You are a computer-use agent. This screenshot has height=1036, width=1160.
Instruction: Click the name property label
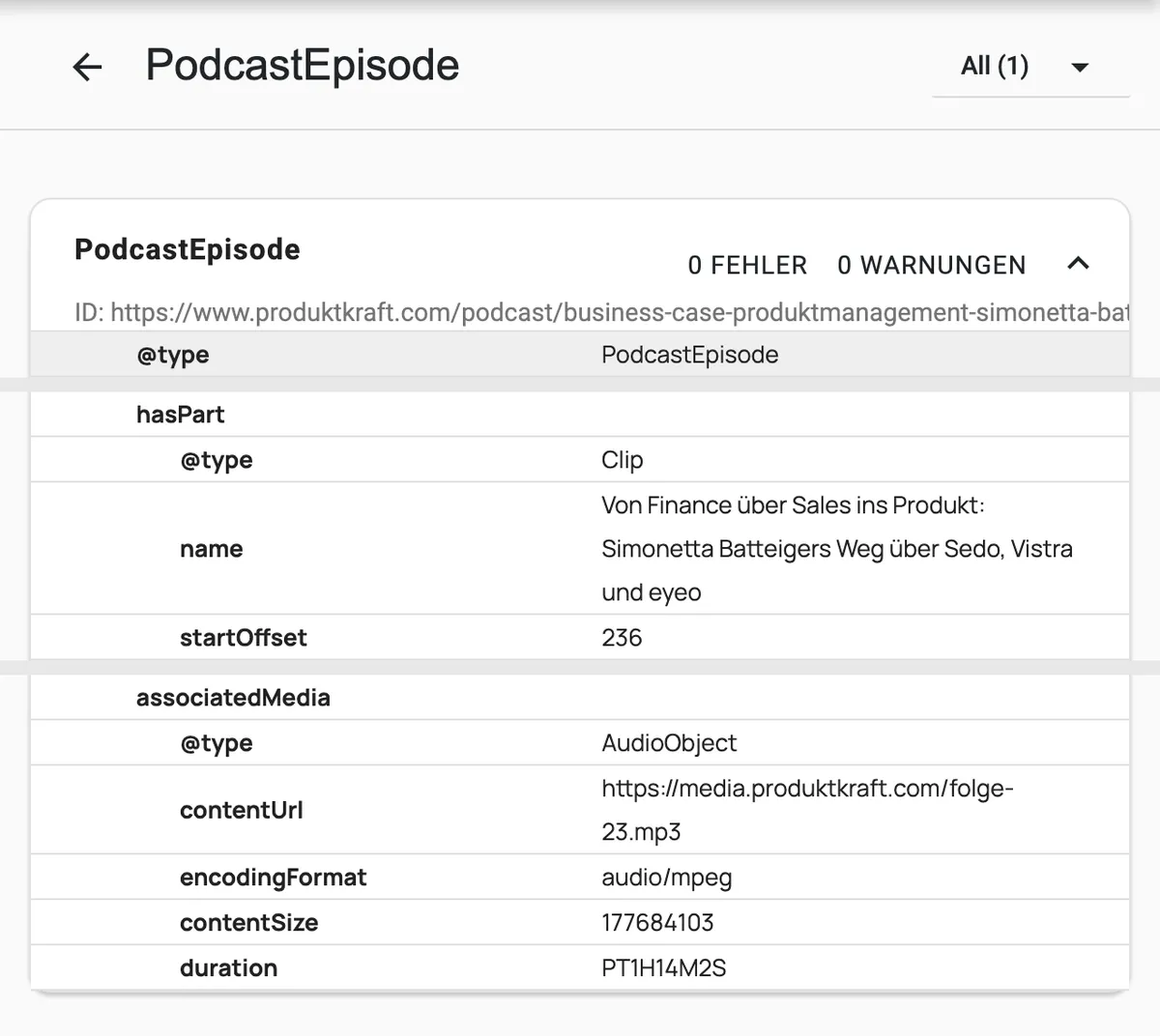point(212,549)
